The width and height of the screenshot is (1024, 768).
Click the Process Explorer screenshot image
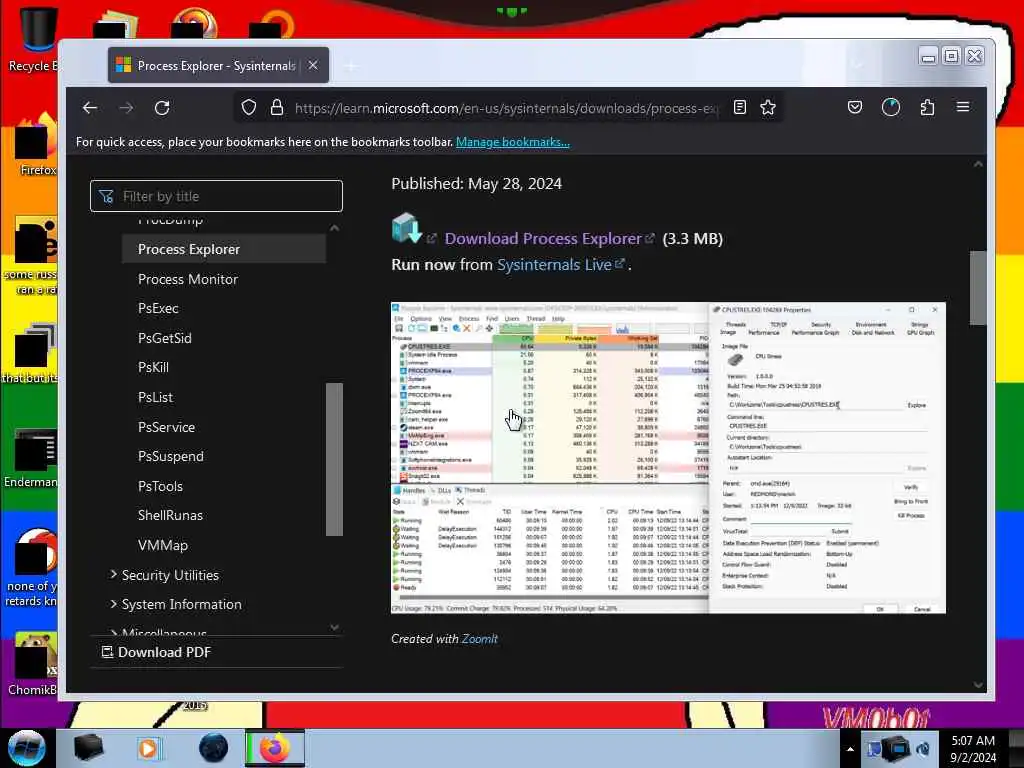[x=668, y=458]
